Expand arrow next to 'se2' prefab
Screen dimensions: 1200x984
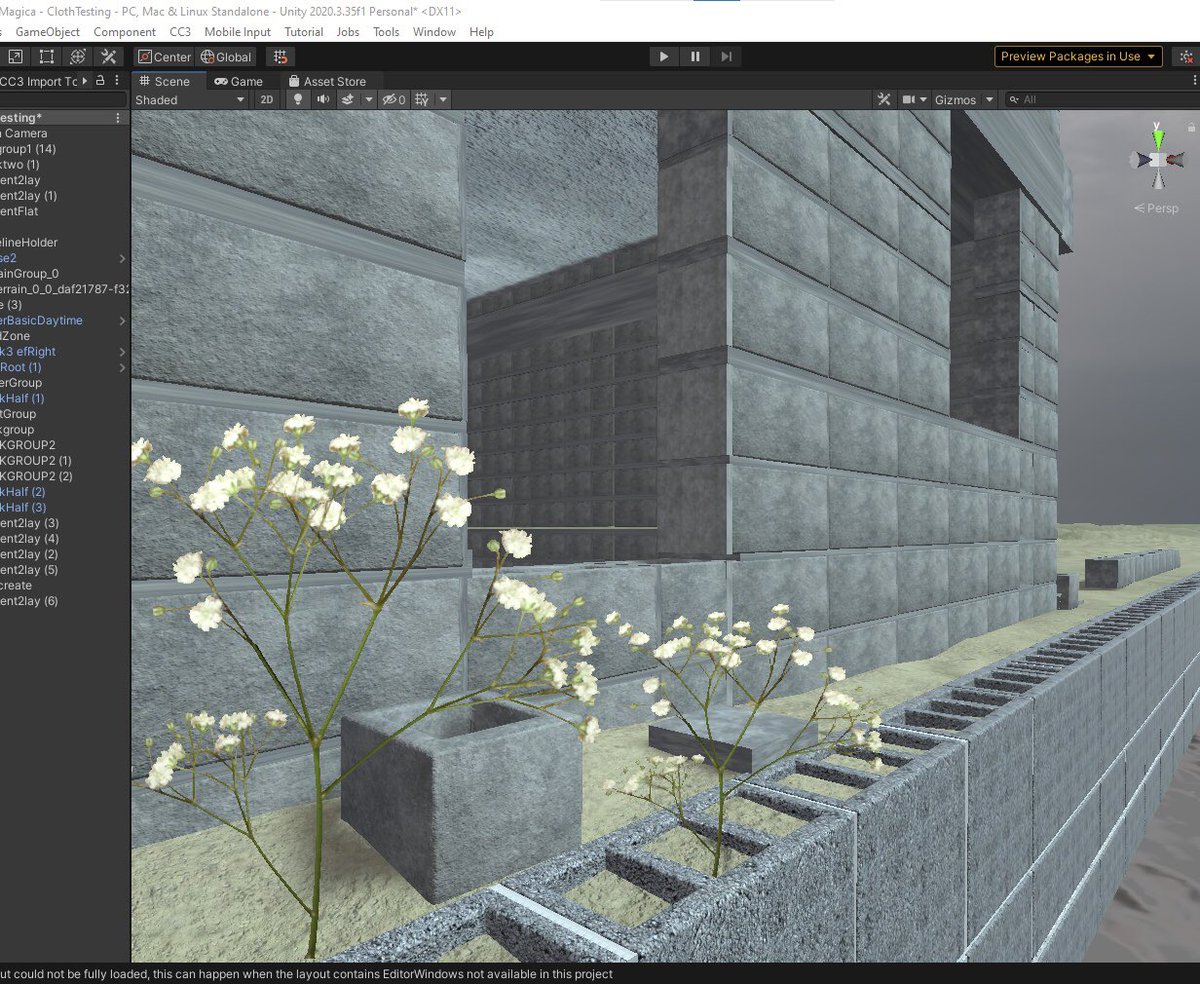(122, 258)
